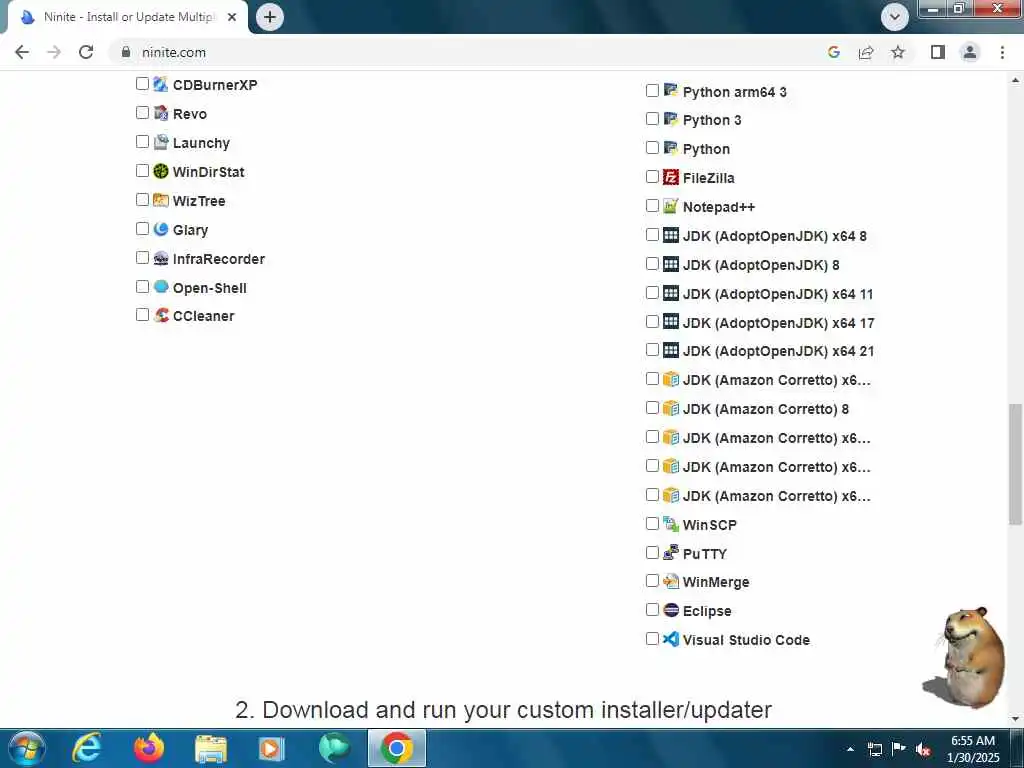Check the WinDirStat checkbox
The image size is (1024, 768).
tap(142, 170)
